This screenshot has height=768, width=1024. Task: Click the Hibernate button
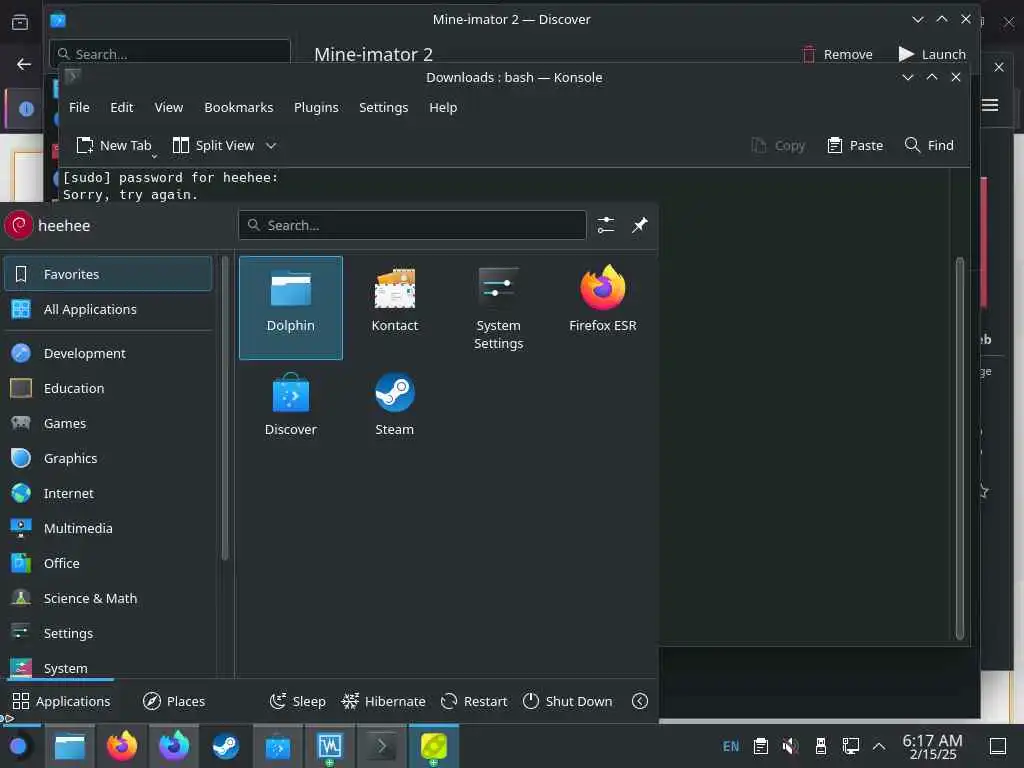click(383, 701)
